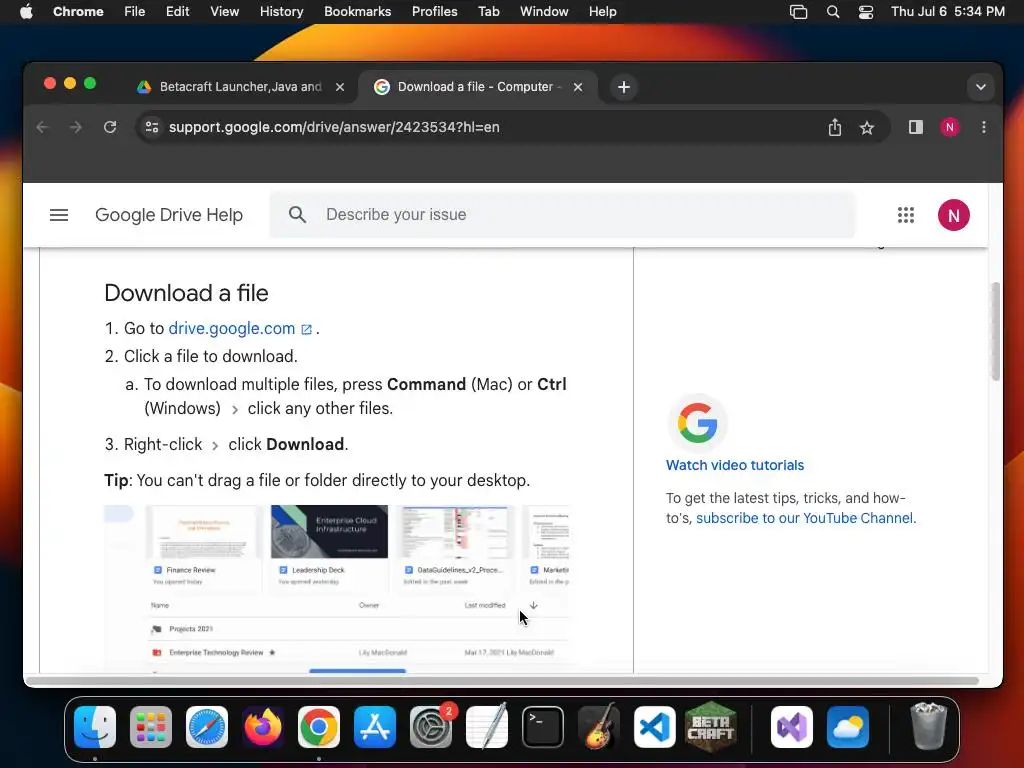Open the Tab menu
Viewport: 1024px width, 768px height.
488,11
